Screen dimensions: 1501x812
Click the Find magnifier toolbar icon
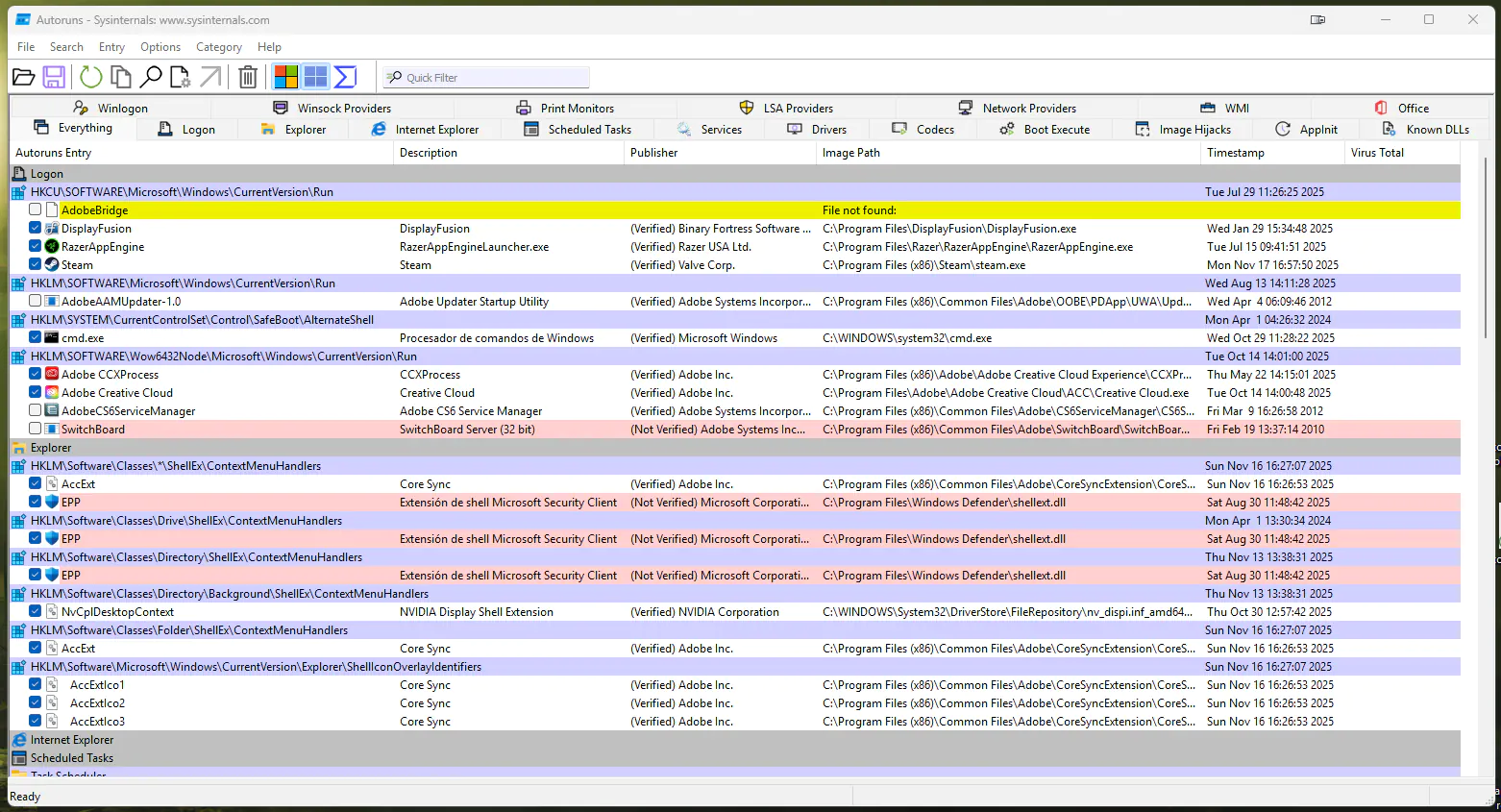click(x=151, y=78)
